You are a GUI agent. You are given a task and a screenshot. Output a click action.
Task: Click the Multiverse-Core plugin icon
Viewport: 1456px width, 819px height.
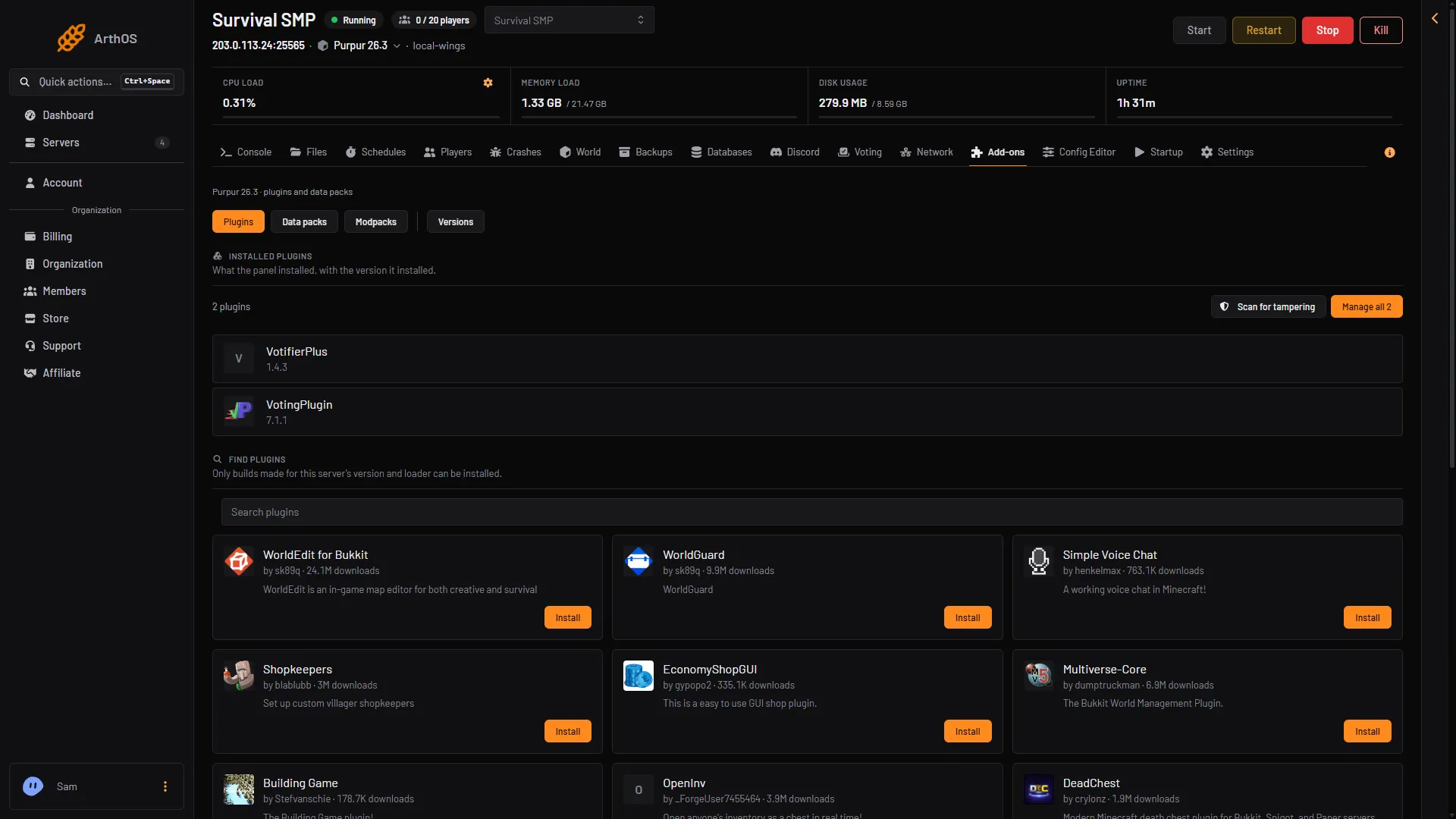pos(1039,676)
